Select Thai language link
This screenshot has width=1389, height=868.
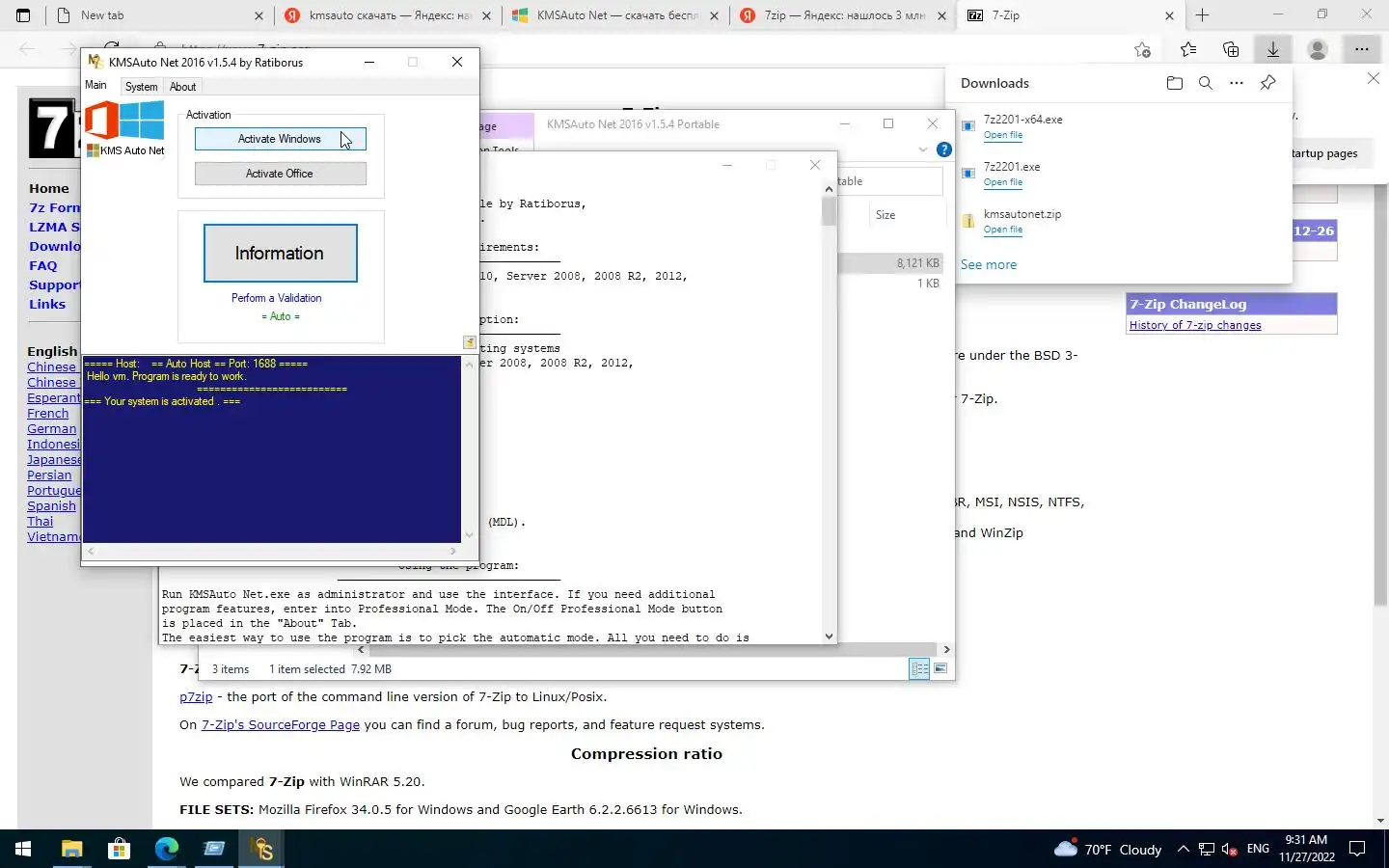[41, 521]
